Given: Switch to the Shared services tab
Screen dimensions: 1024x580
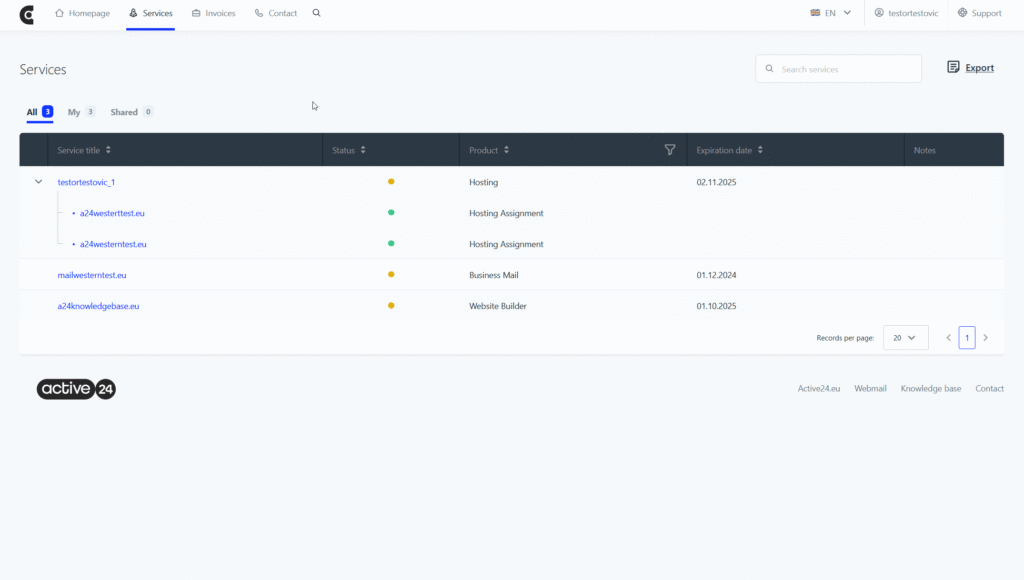Looking at the screenshot, I should (131, 112).
